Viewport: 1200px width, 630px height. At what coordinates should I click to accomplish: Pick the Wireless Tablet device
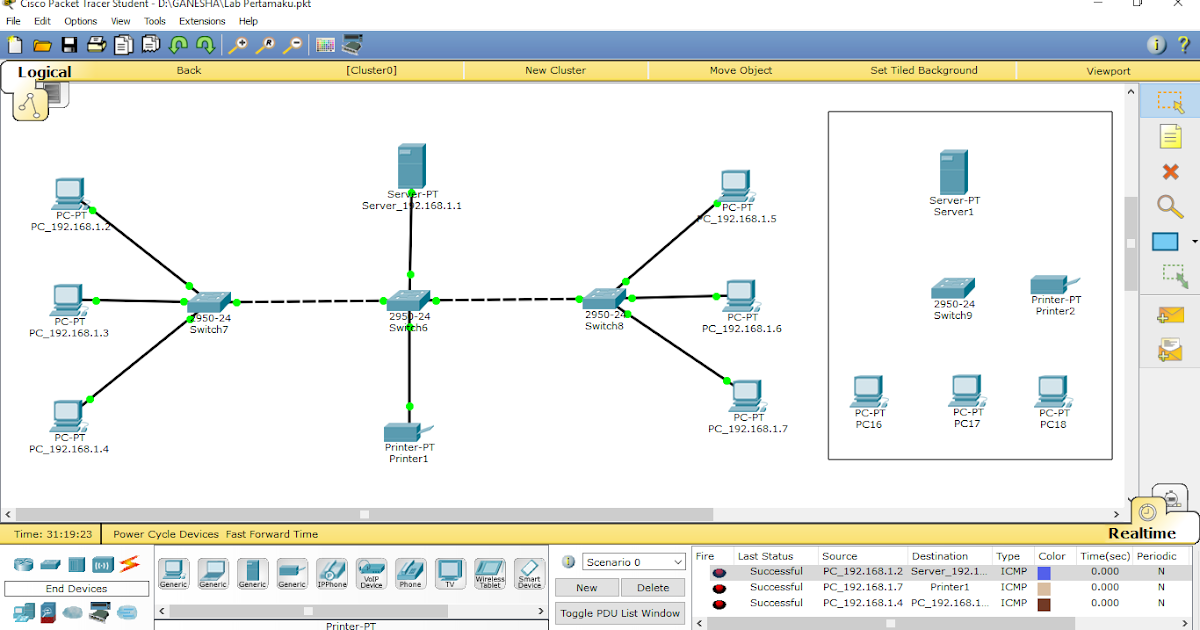490,573
